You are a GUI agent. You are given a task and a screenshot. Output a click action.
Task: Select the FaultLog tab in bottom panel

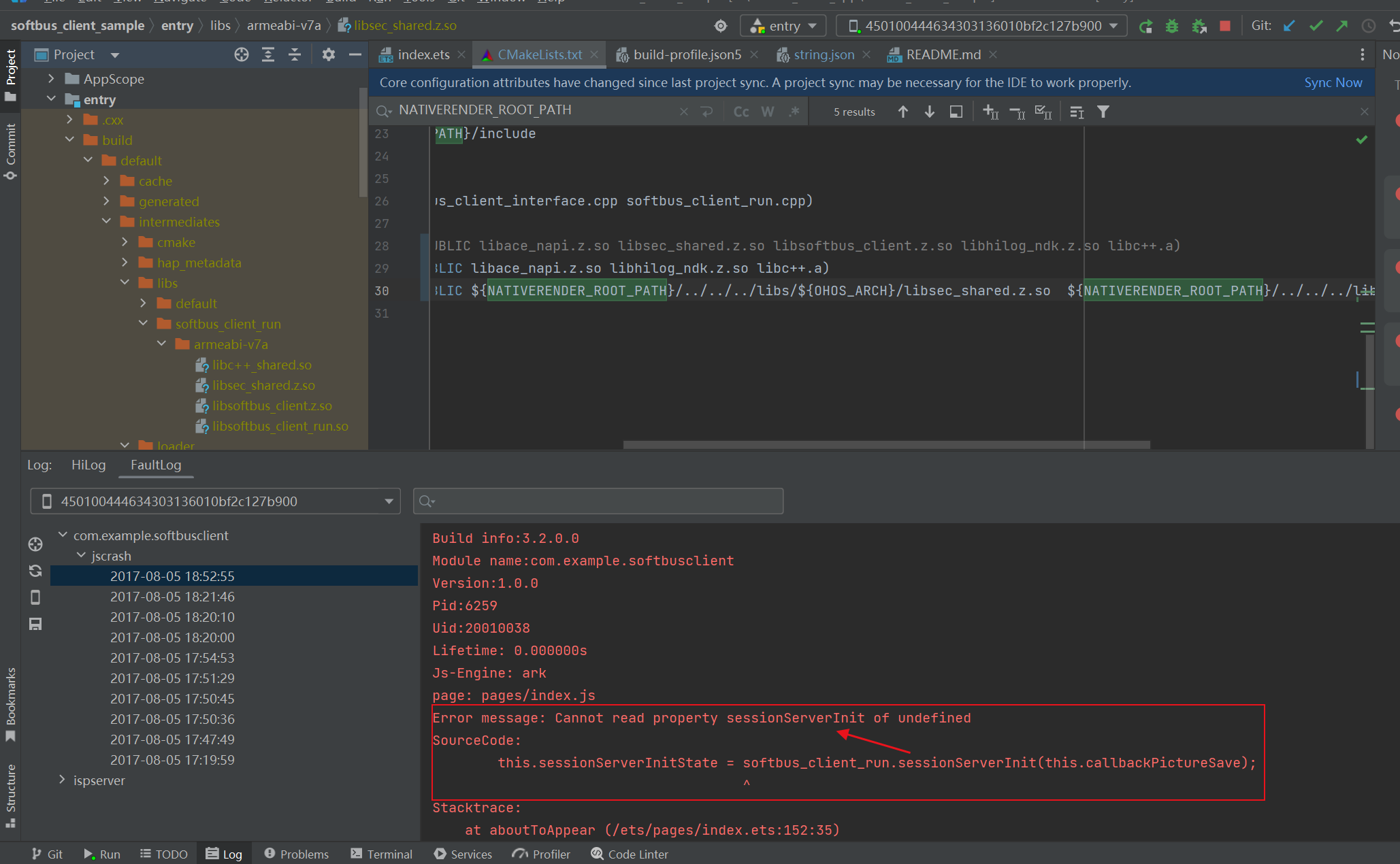pos(155,465)
